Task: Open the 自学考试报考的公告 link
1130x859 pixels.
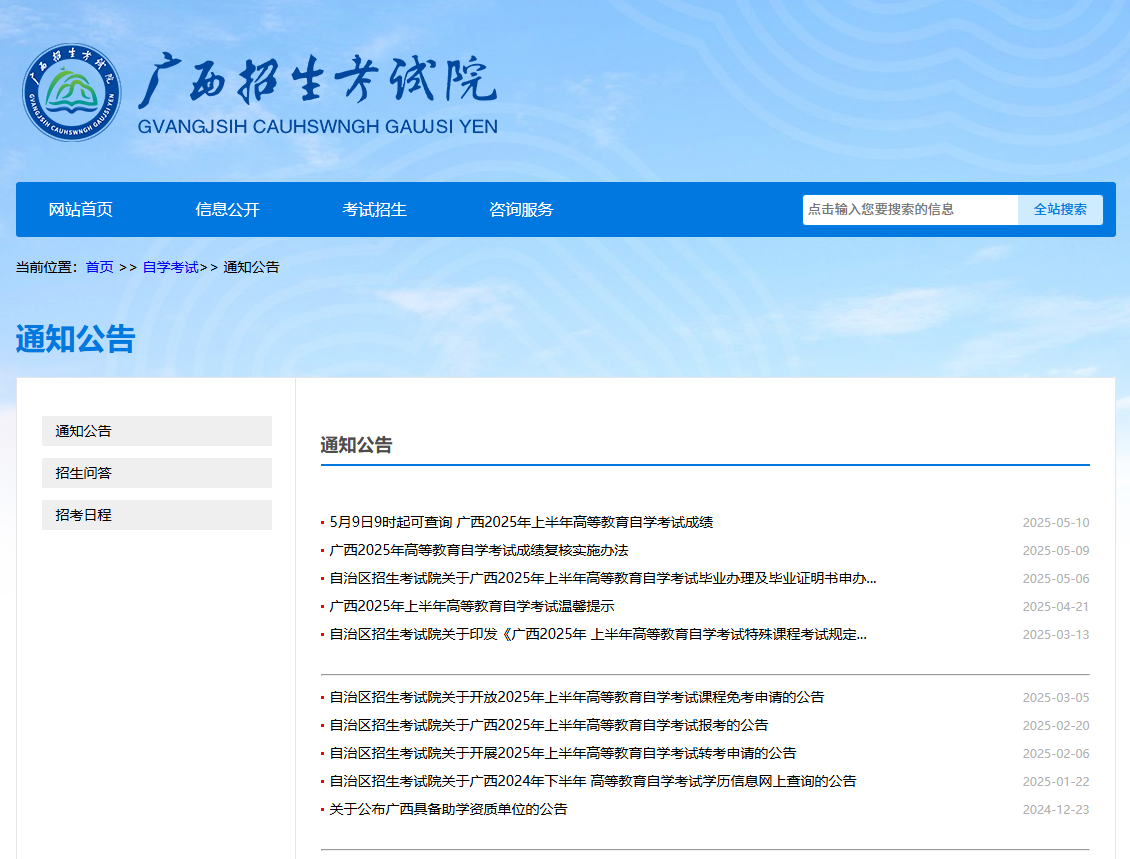Action: [x=548, y=725]
